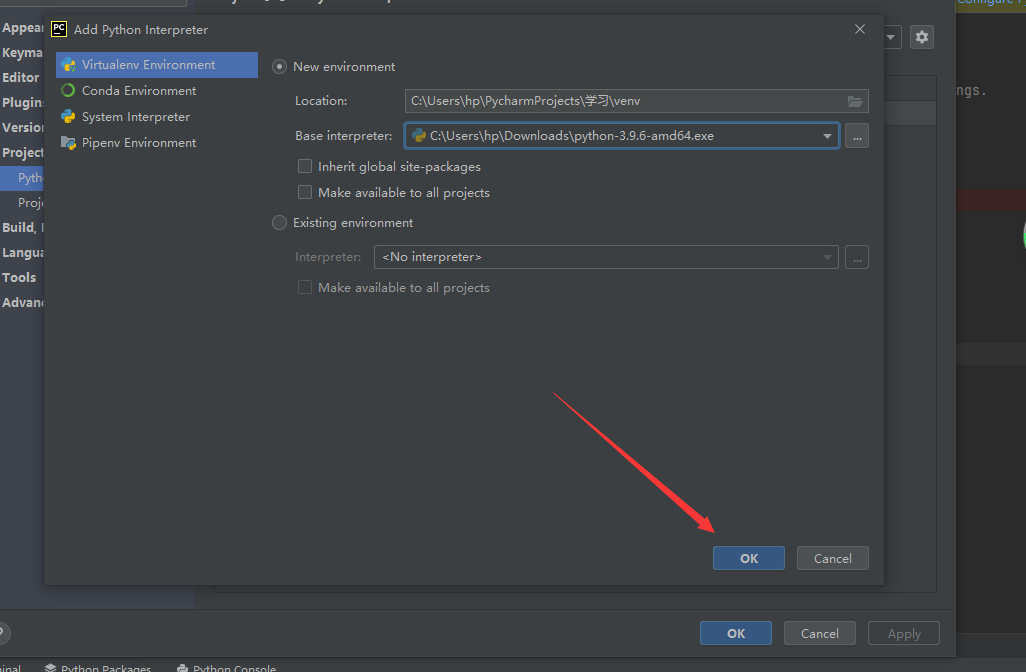This screenshot has height=672, width=1026.
Task: Open the Editor section in Settings sidebar
Action: (20, 77)
